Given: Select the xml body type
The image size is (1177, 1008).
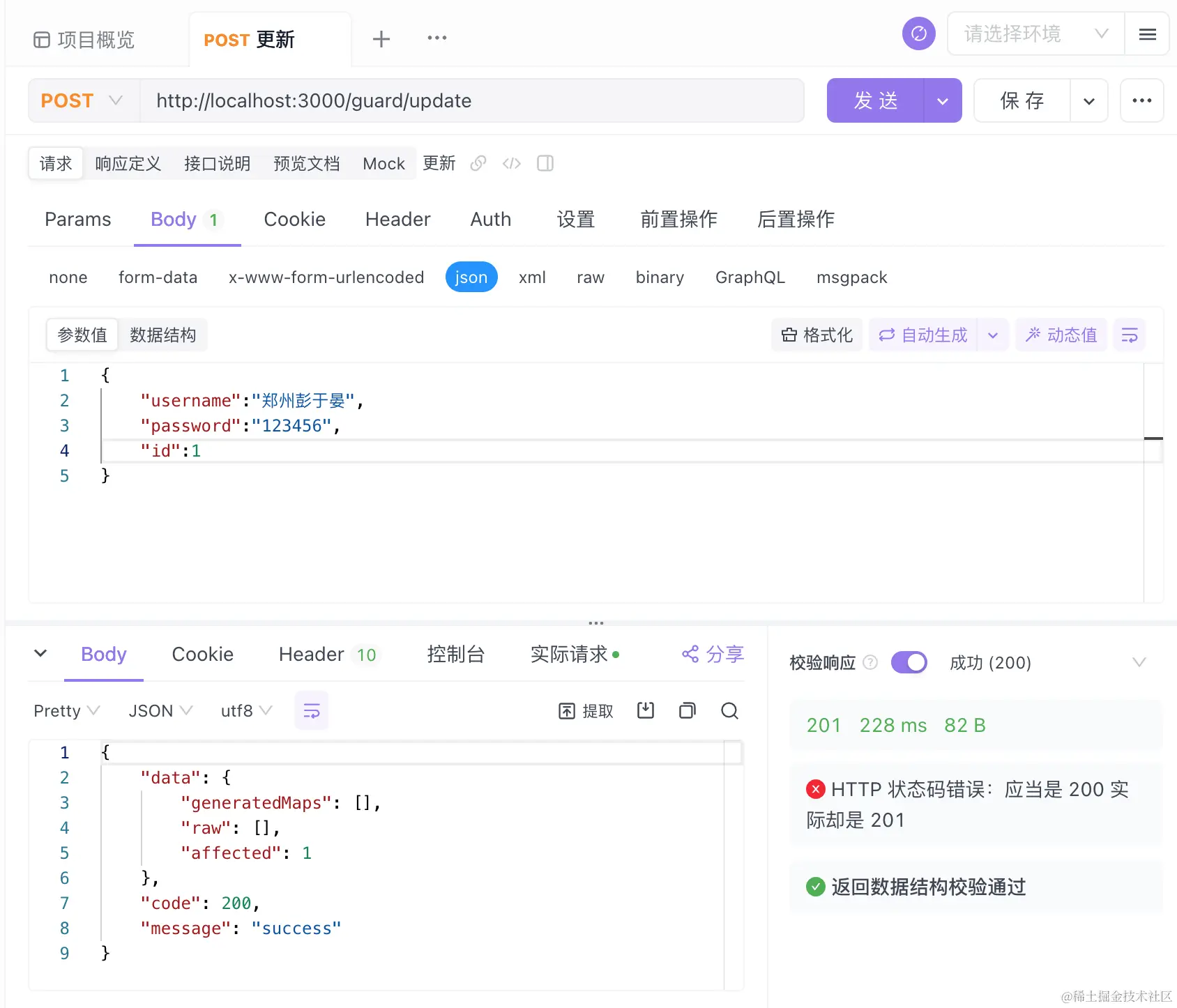Looking at the screenshot, I should pyautogui.click(x=532, y=277).
